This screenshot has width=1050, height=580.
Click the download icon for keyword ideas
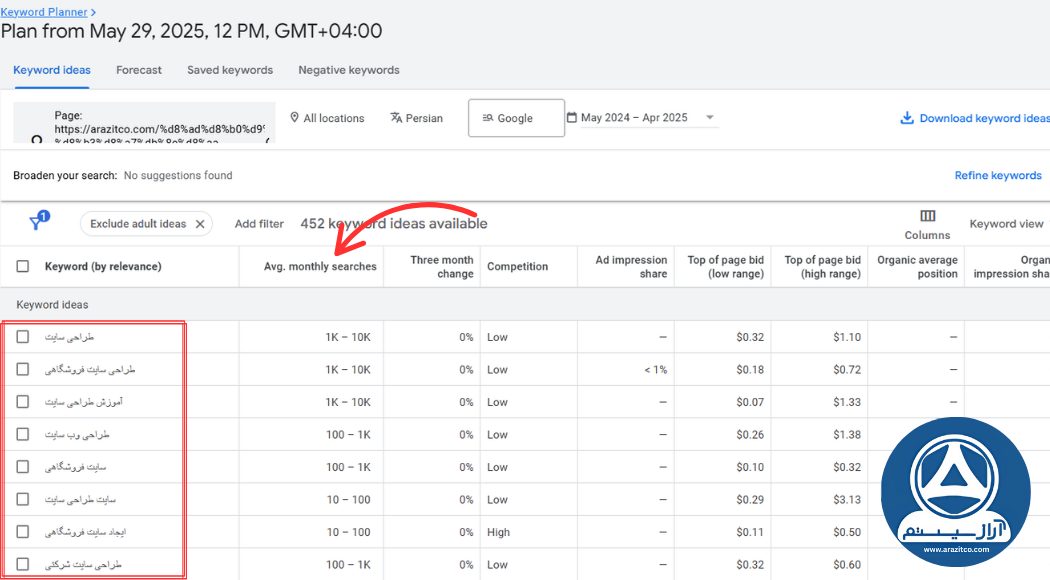click(907, 118)
